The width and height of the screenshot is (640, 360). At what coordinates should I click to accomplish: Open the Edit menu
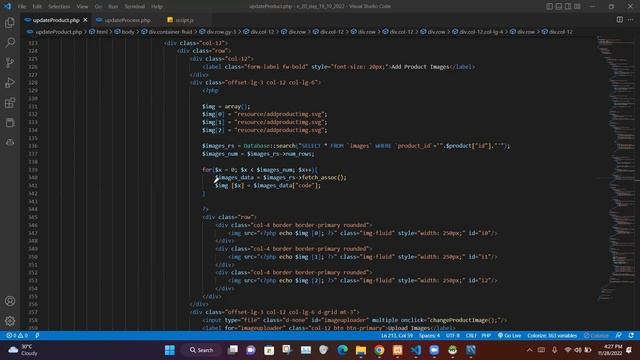37,7
